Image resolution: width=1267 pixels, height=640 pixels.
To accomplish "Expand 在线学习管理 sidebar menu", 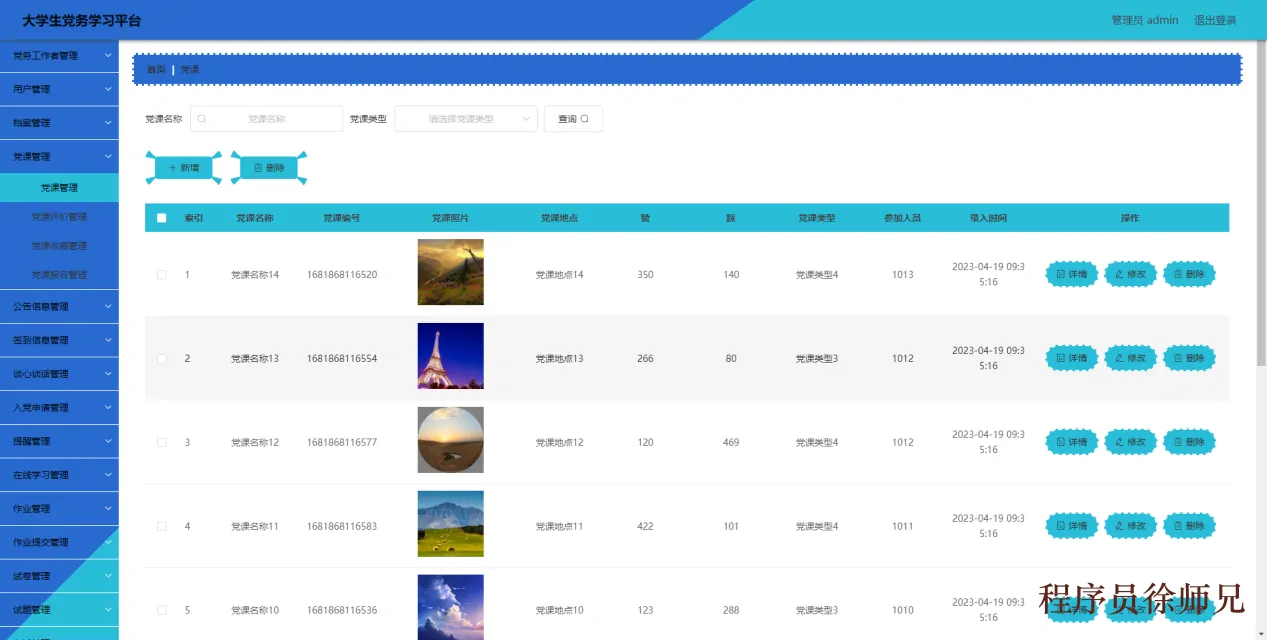I will tap(59, 475).
